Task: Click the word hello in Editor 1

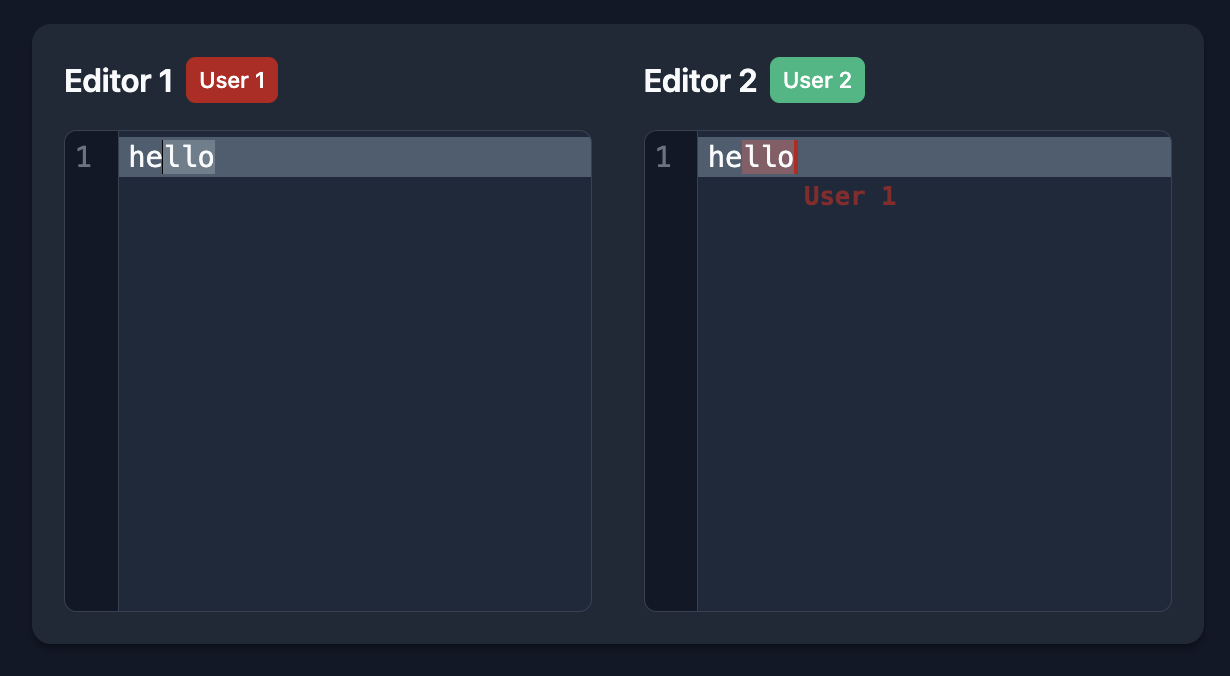Action: 172,157
